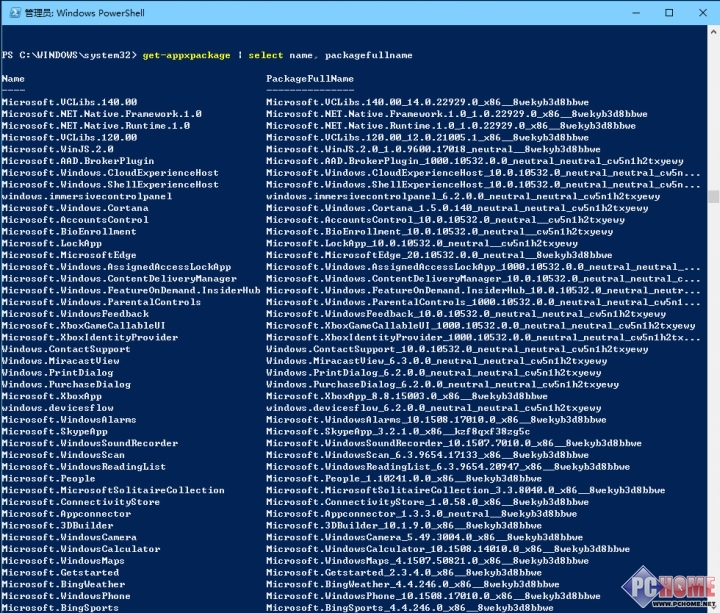Minimize the PowerShell window

pos(636,13)
